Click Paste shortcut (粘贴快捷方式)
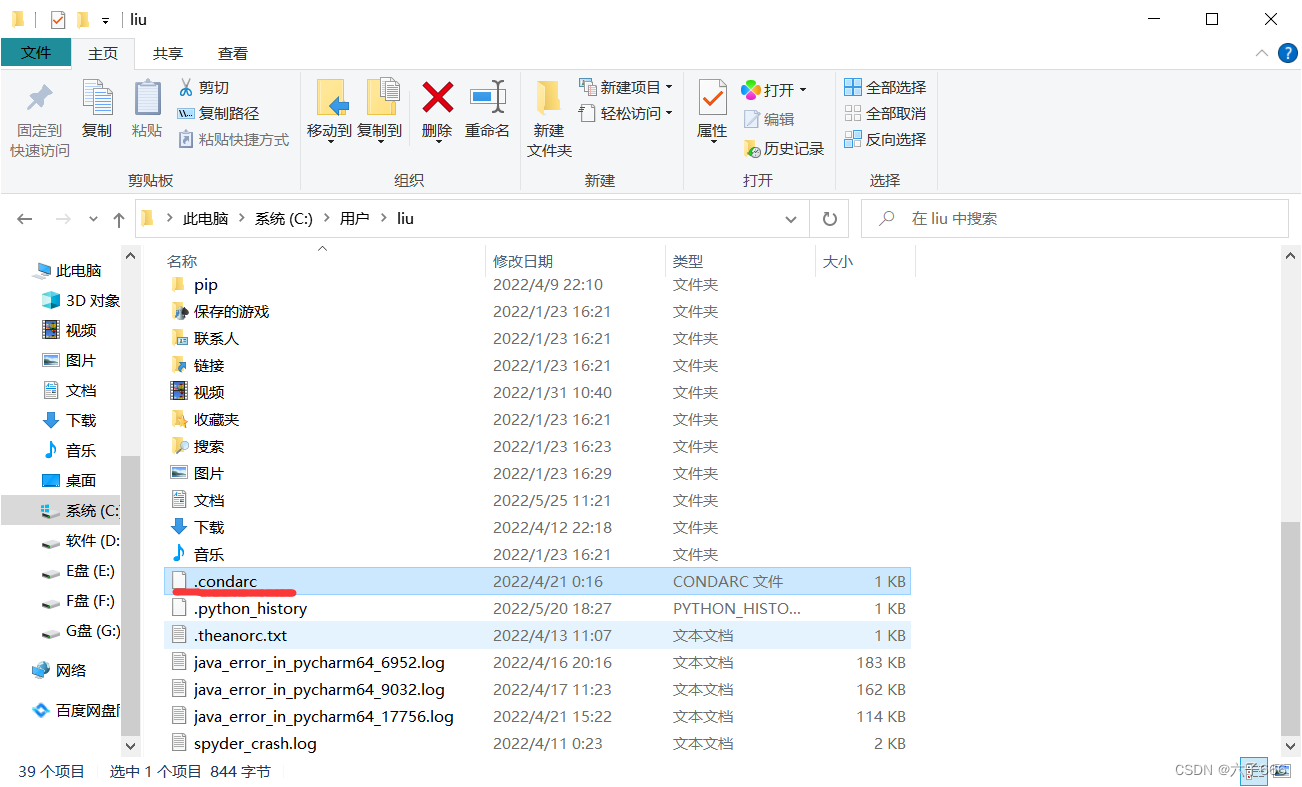The height and width of the screenshot is (787, 1302). (233, 140)
